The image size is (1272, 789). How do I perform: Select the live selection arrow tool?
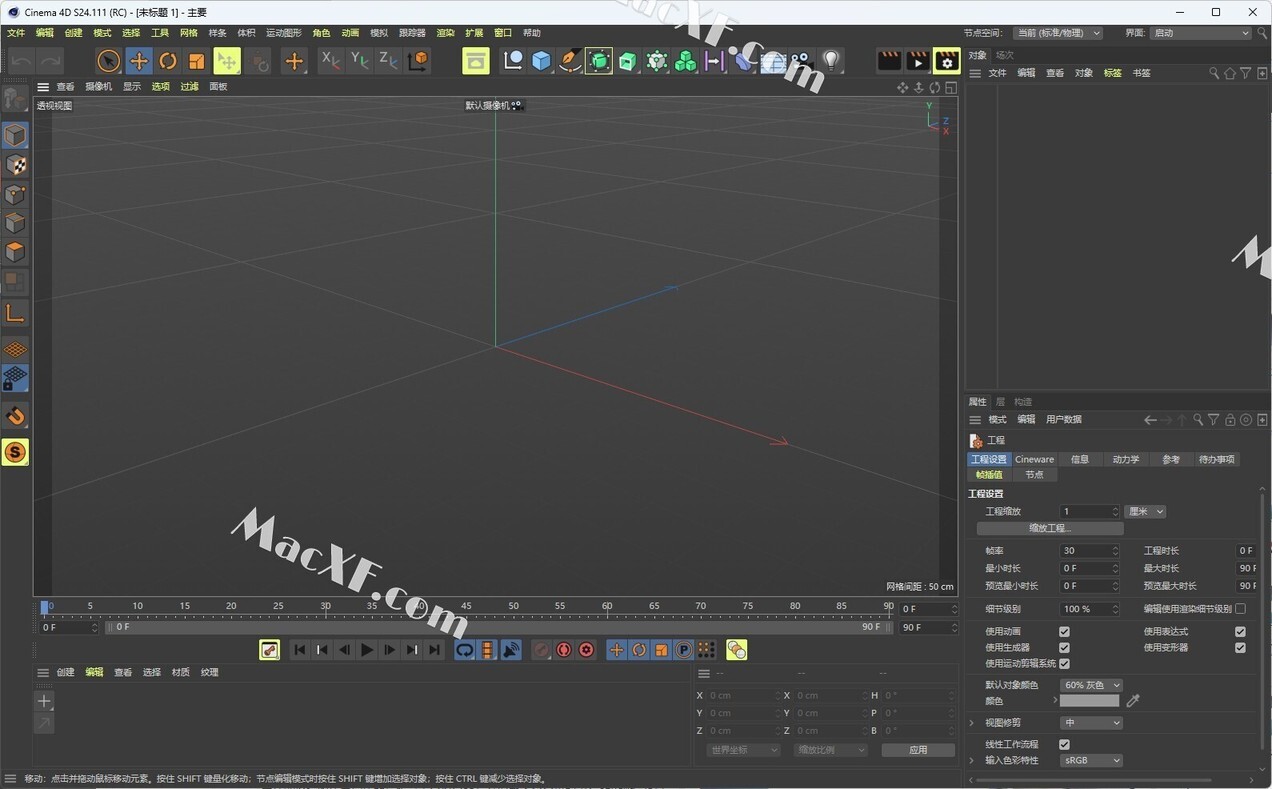coord(109,61)
